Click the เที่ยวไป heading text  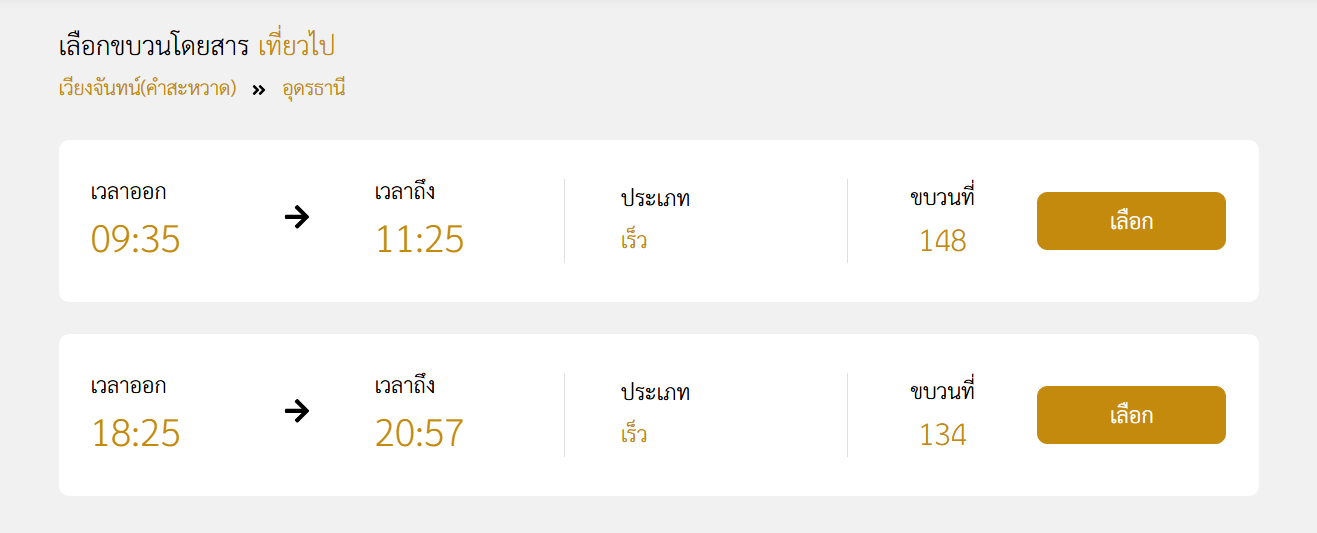[296, 46]
